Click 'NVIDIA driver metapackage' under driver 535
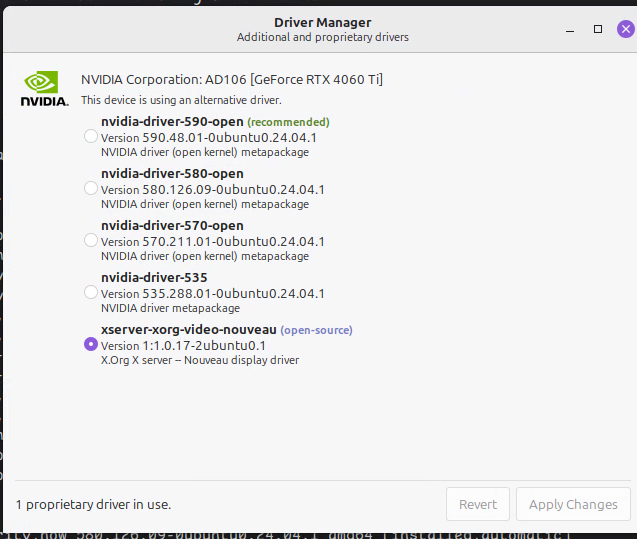Screen dimensions: 637x539 pos(170,308)
